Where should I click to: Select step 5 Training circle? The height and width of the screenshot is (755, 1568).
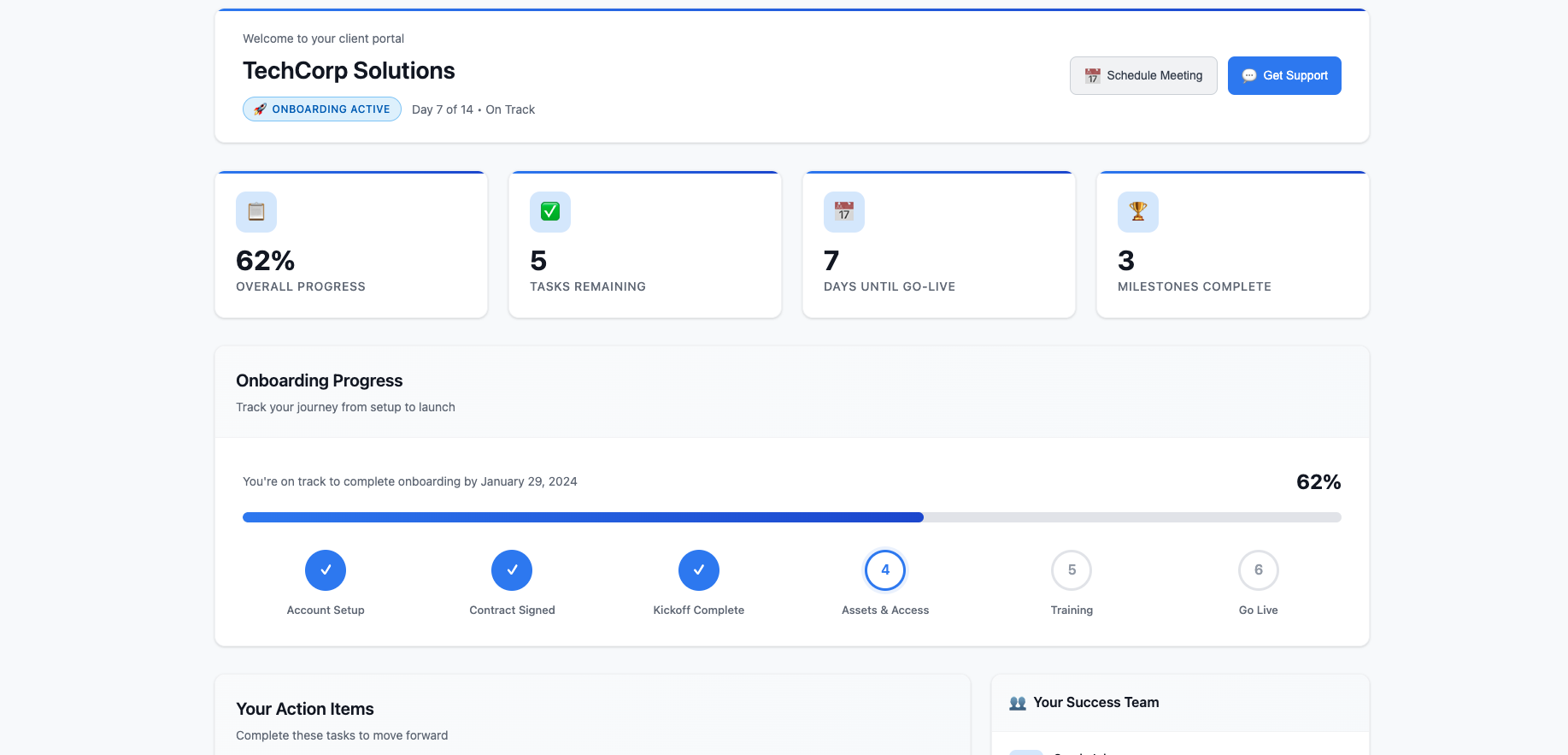pos(1072,570)
